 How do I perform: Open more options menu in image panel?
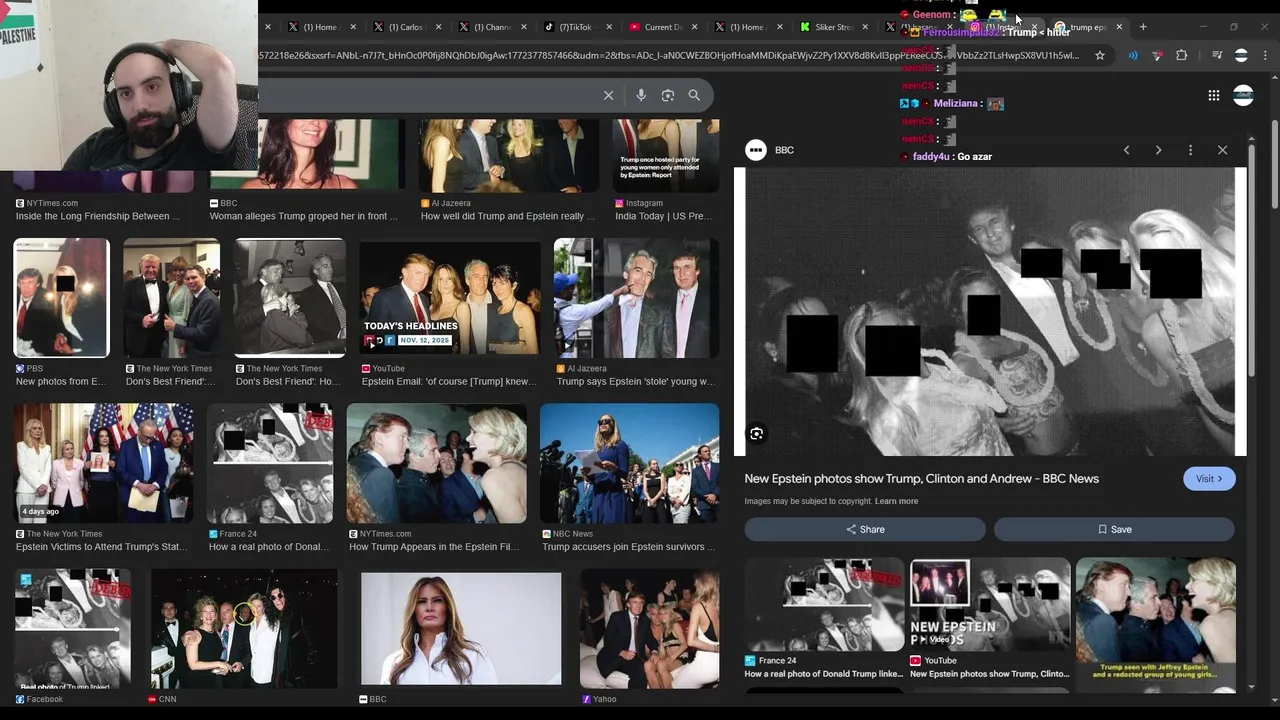point(1190,150)
